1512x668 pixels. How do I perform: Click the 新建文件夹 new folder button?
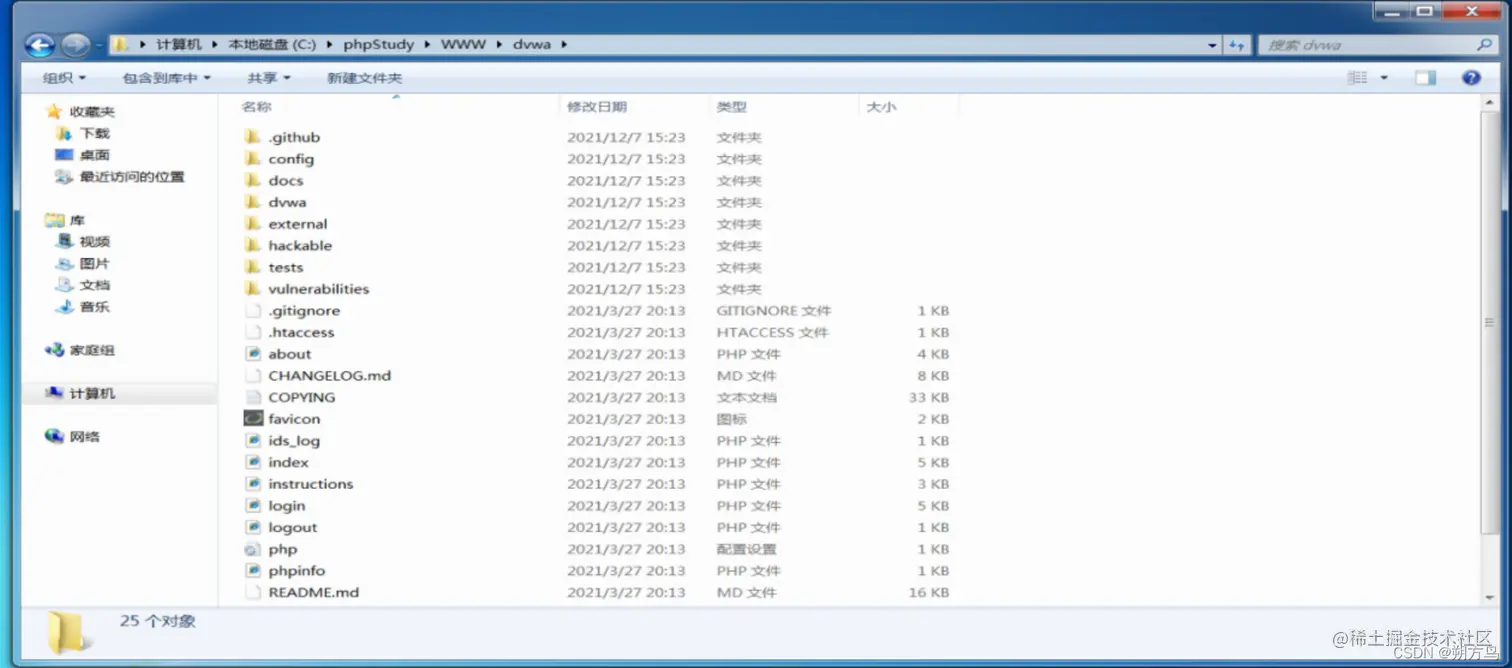(364, 77)
